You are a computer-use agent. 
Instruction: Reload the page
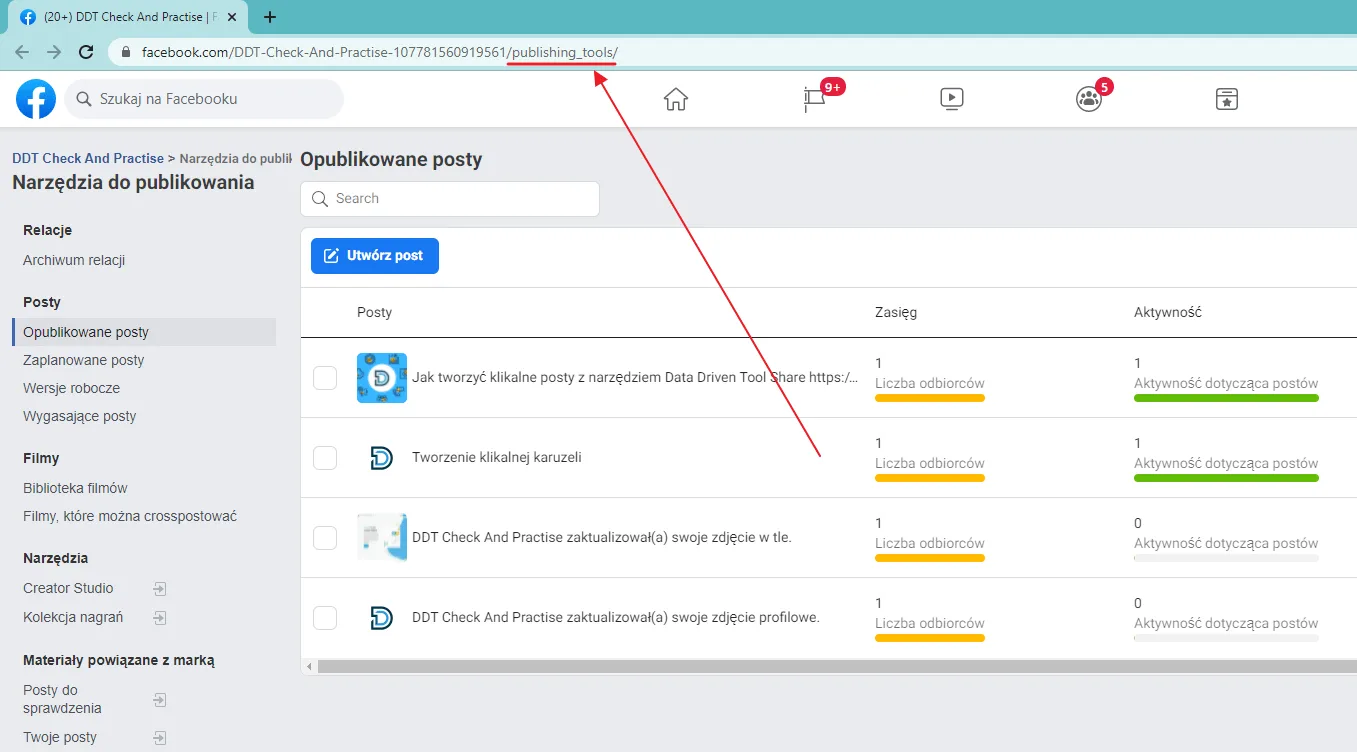click(86, 52)
